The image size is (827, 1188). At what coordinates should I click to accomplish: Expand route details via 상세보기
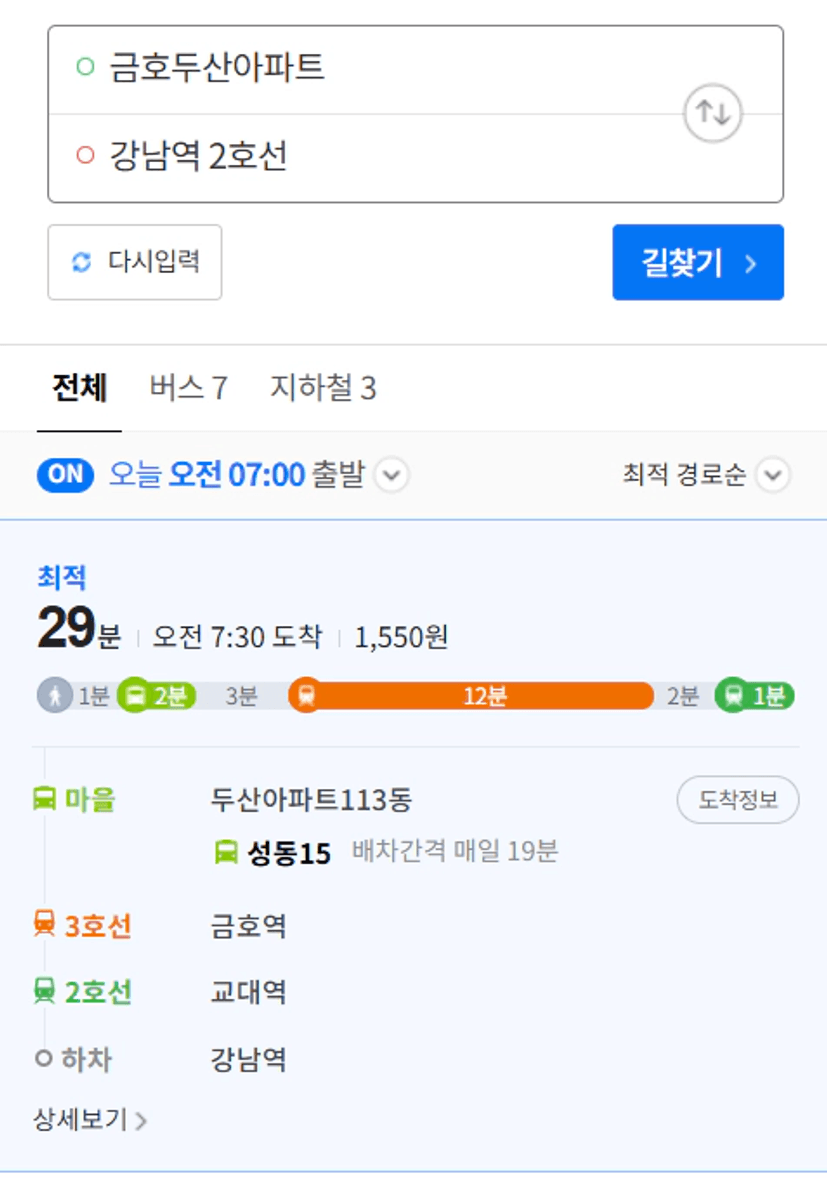pyautogui.click(x=89, y=1120)
